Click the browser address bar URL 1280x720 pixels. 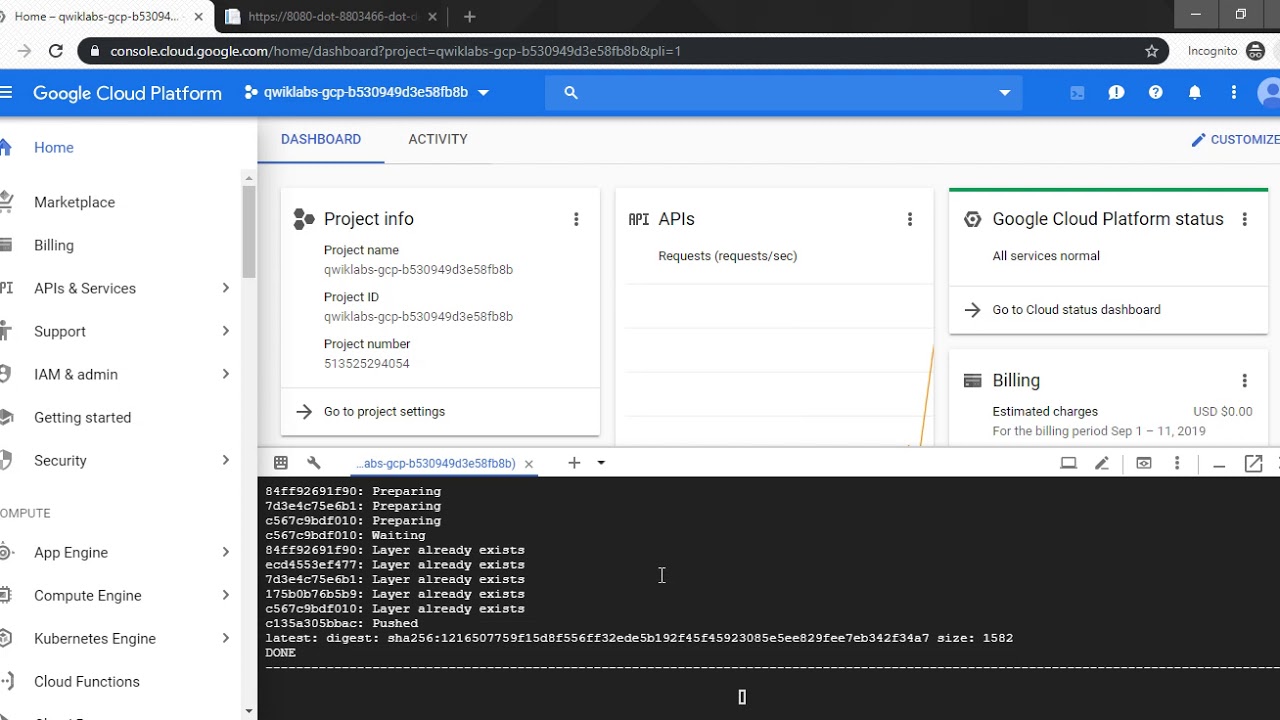396,51
